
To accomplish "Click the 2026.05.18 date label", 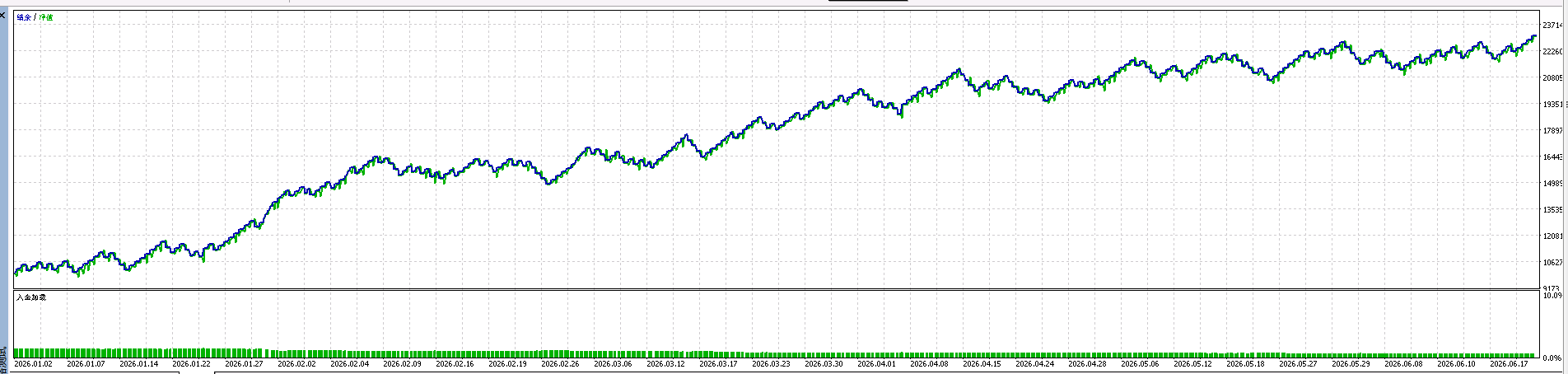I will pos(1245,363).
